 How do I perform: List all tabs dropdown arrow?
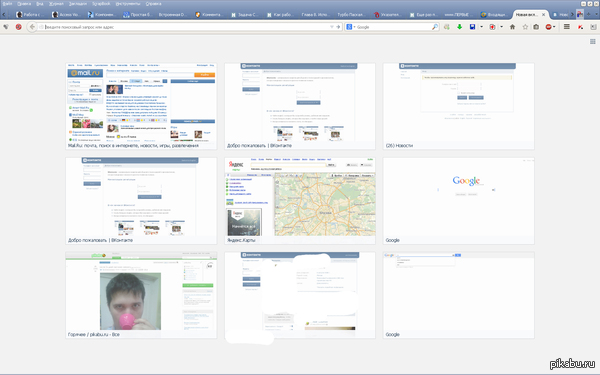point(596,14)
